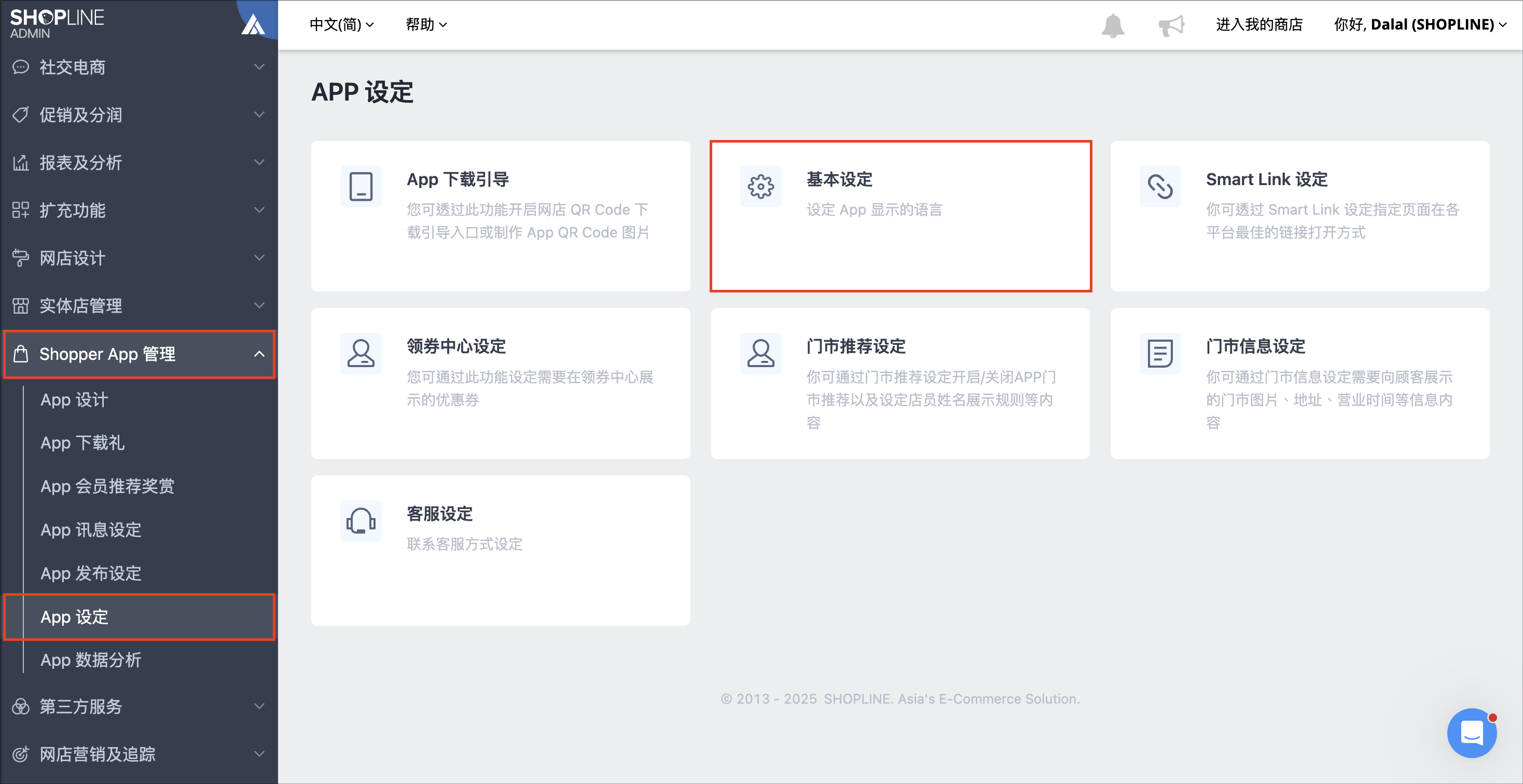Expand the 促销及分润 menu chevron
This screenshot has height=784, width=1523.
click(259, 115)
